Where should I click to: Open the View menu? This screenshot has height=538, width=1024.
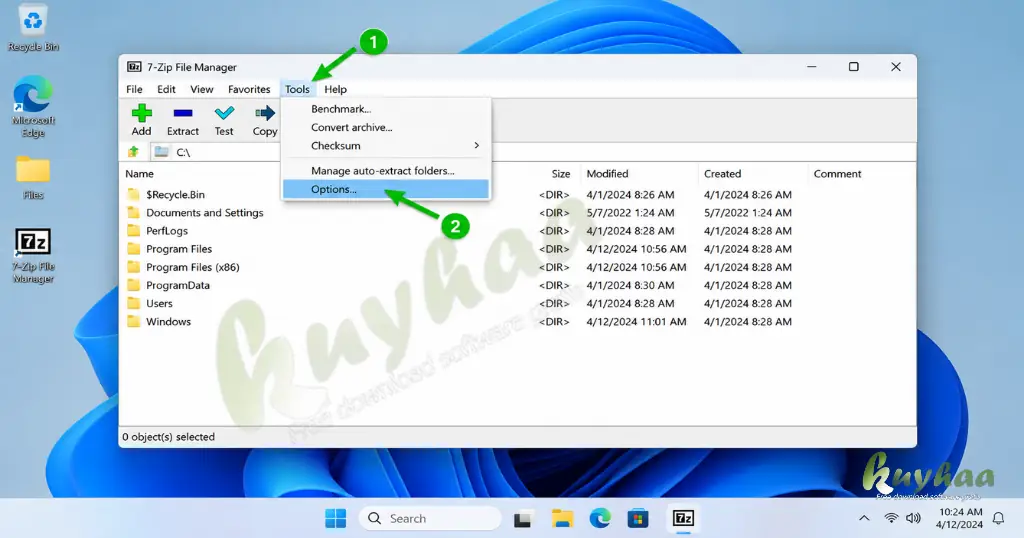tap(201, 89)
